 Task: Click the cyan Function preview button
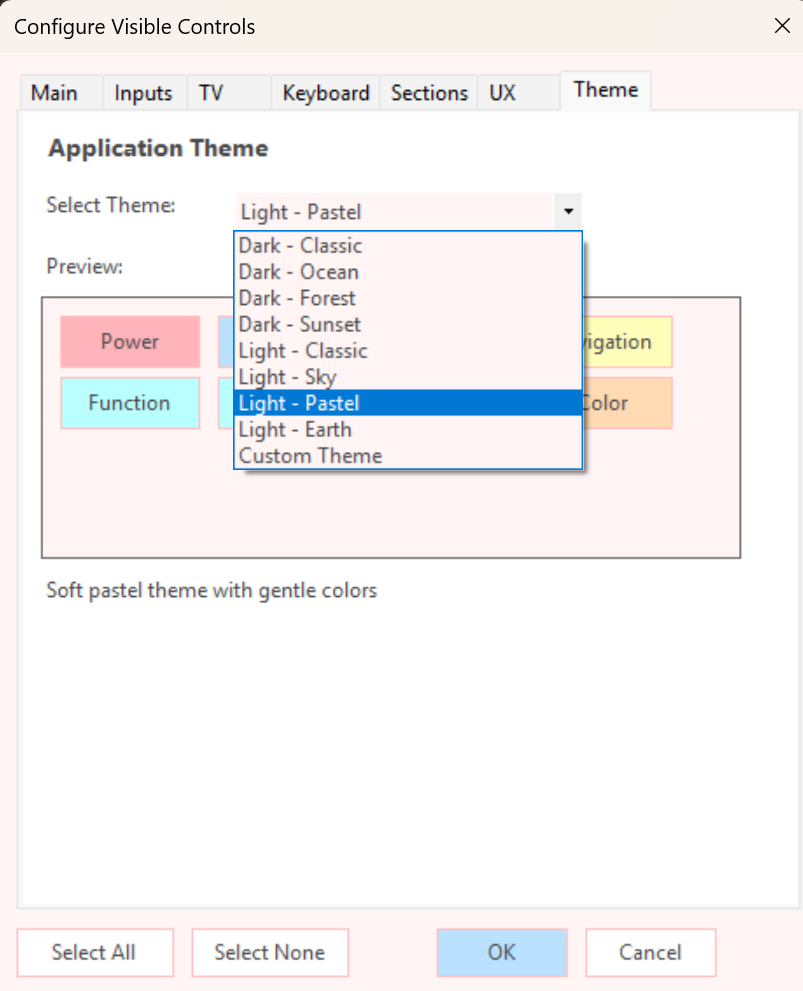click(130, 403)
